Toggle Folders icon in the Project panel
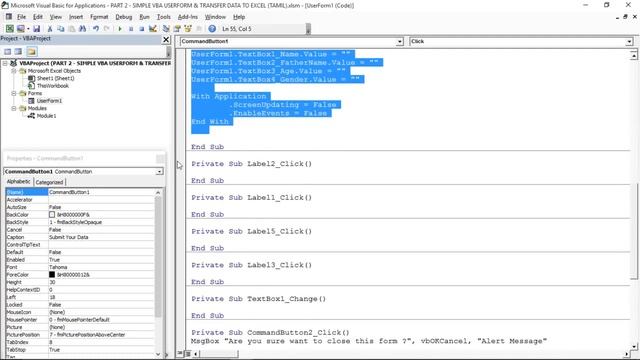This screenshot has width=640, height=360. 32,51
